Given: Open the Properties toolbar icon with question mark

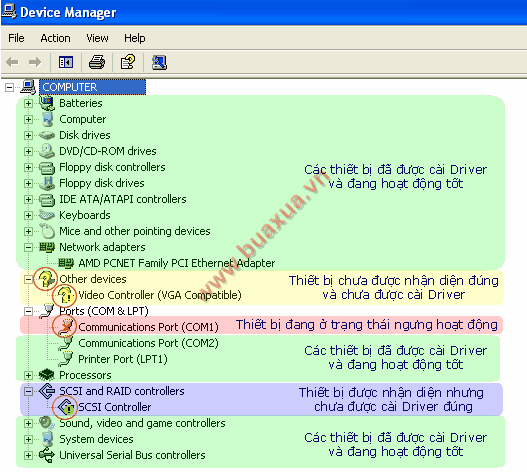Looking at the screenshot, I should 128,62.
